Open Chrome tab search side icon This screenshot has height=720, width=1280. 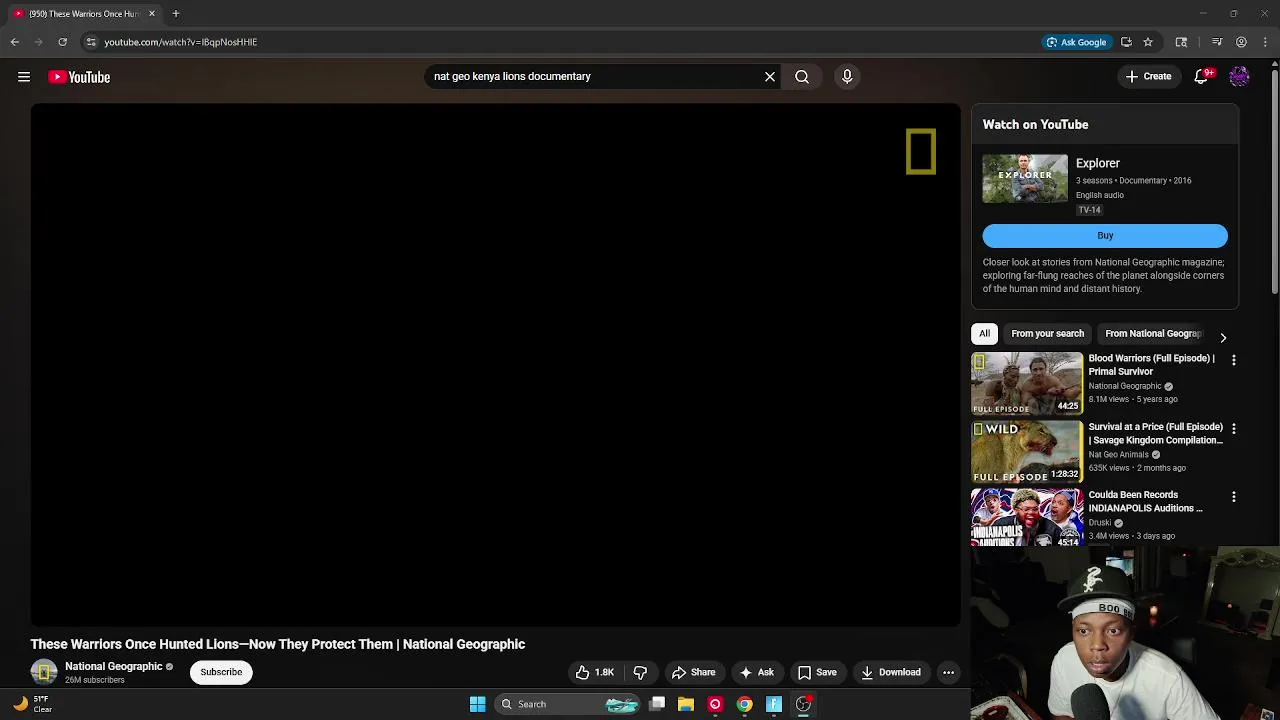[1181, 42]
